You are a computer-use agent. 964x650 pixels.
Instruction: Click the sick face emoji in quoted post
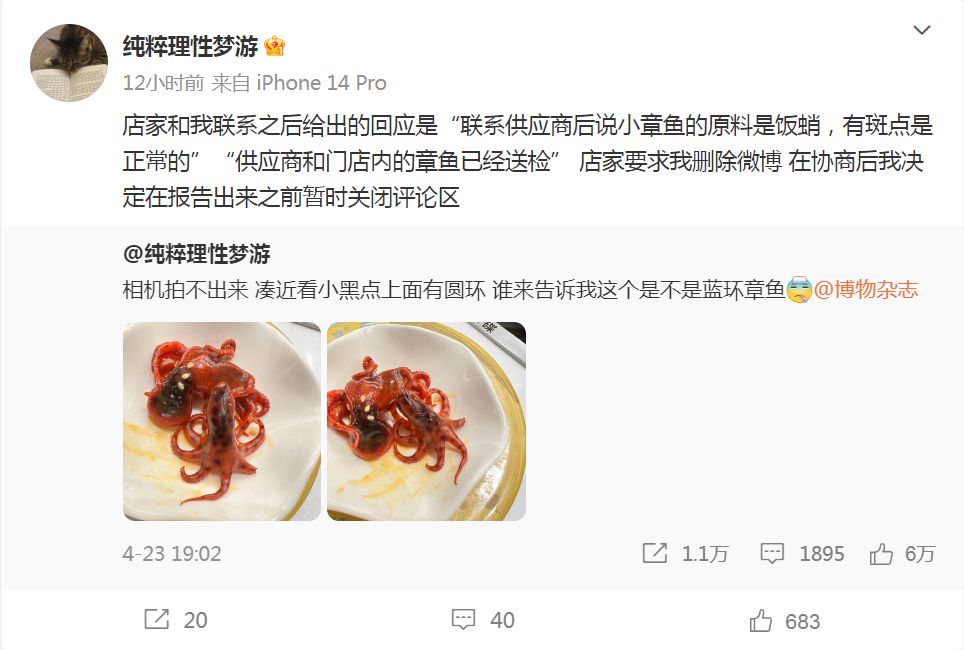[799, 290]
